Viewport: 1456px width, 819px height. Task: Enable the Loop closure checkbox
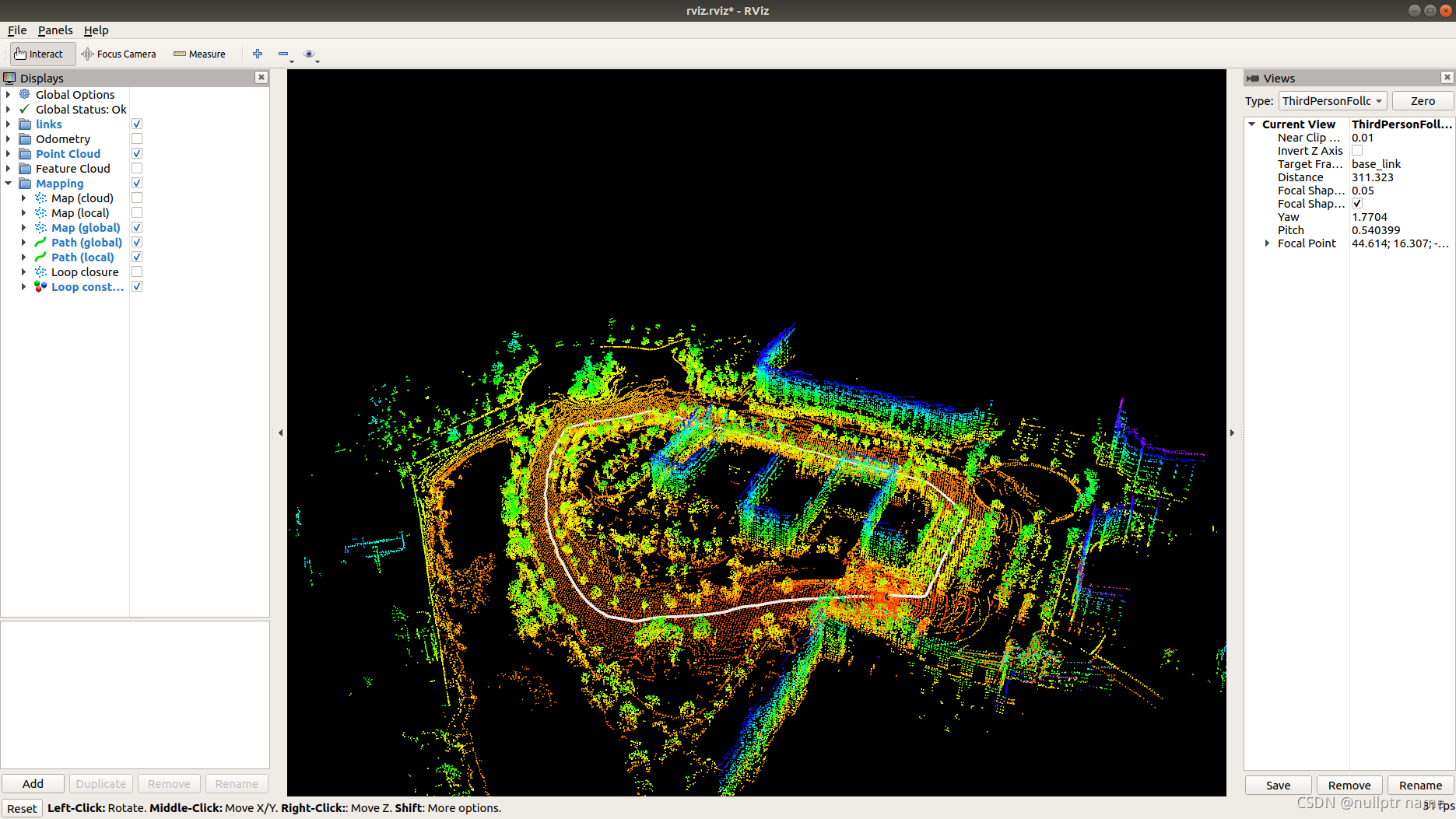(x=137, y=271)
